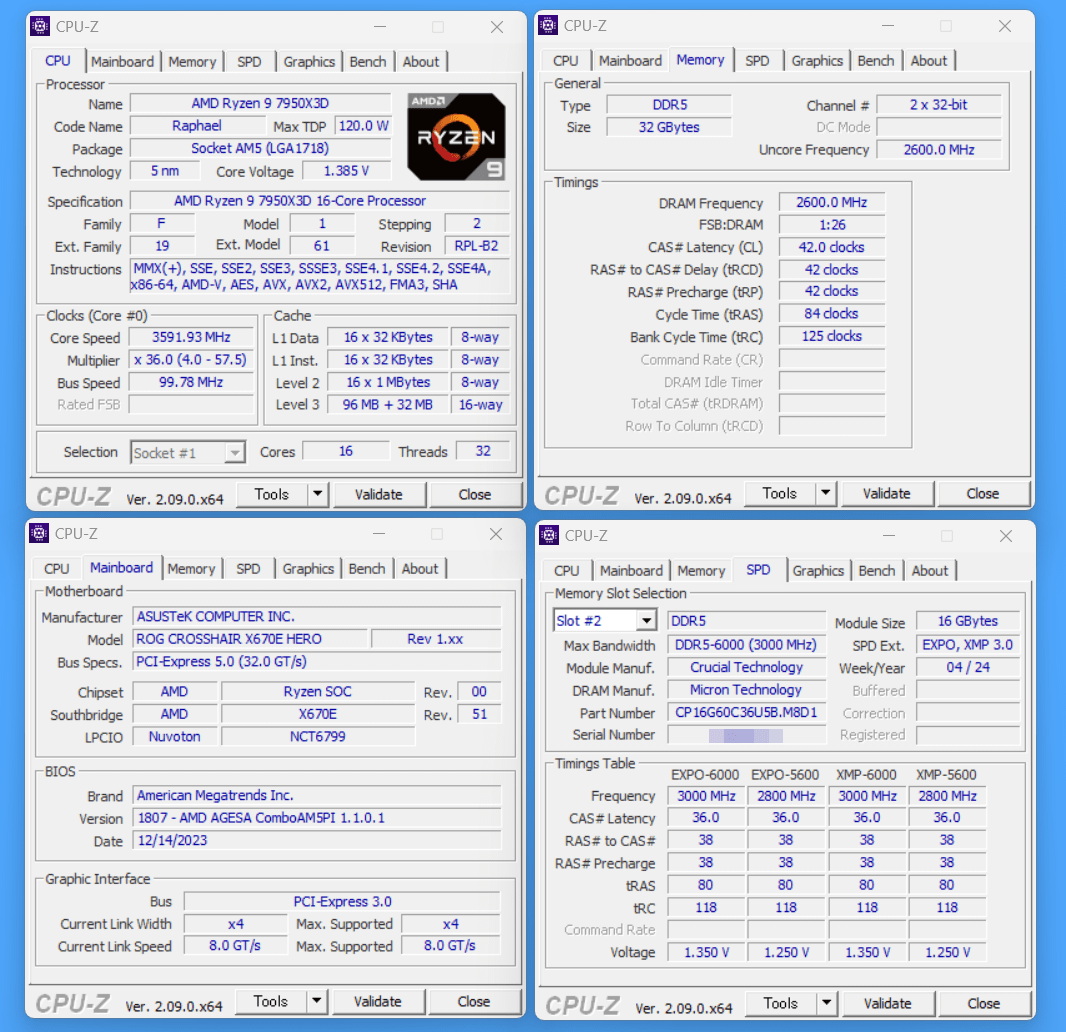Click the AMD Ryzen 9 logo image
Viewport: 1066px width, 1032px height.
(456, 137)
